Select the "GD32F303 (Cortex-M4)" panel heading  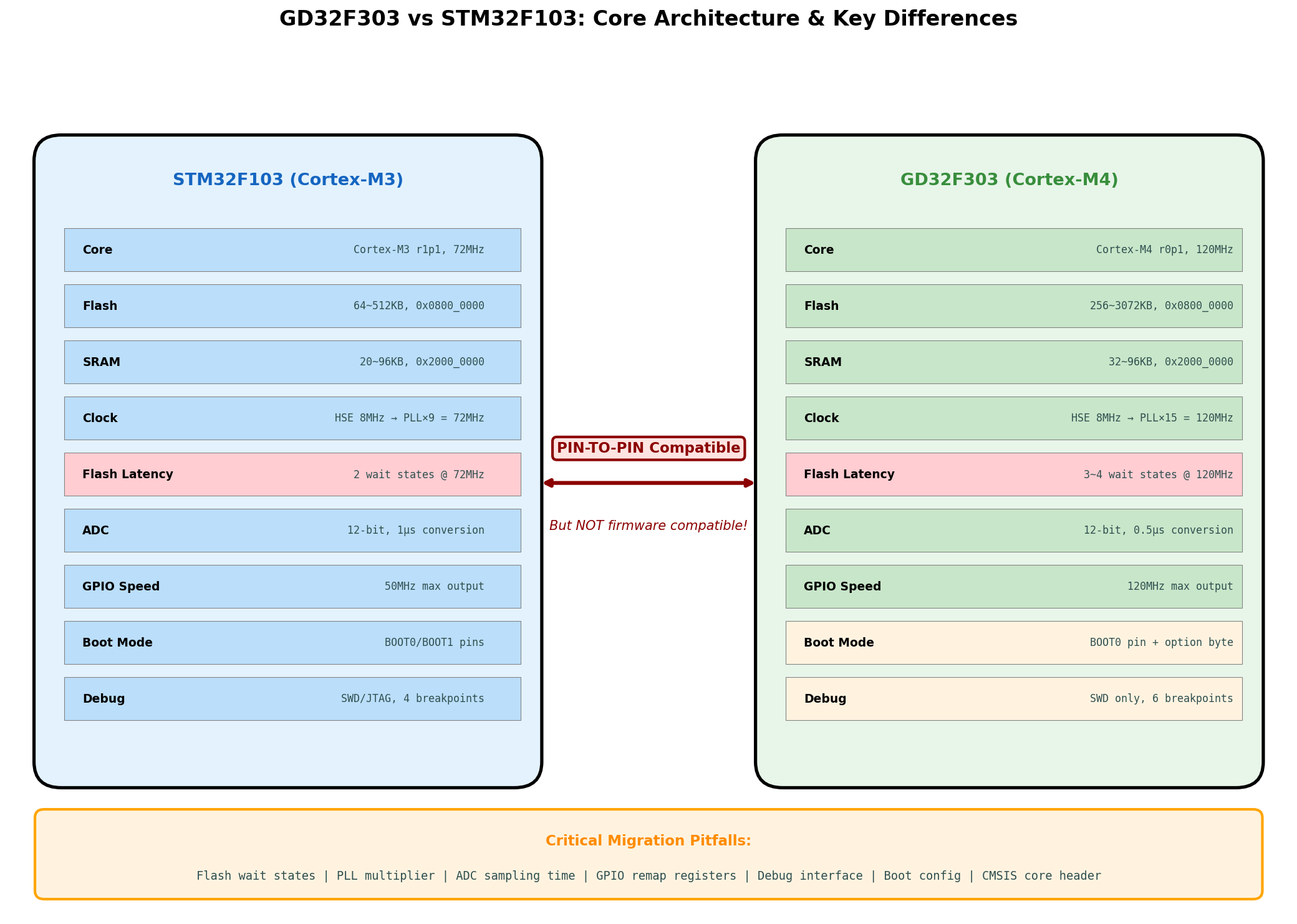tap(1010, 180)
